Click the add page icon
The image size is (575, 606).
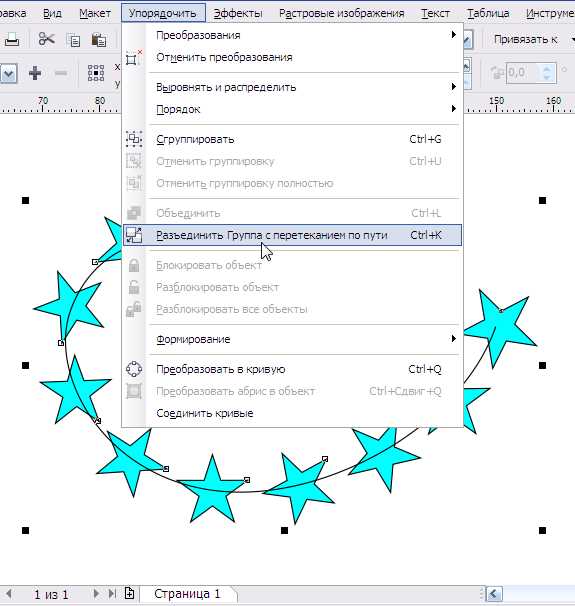tap(129, 593)
